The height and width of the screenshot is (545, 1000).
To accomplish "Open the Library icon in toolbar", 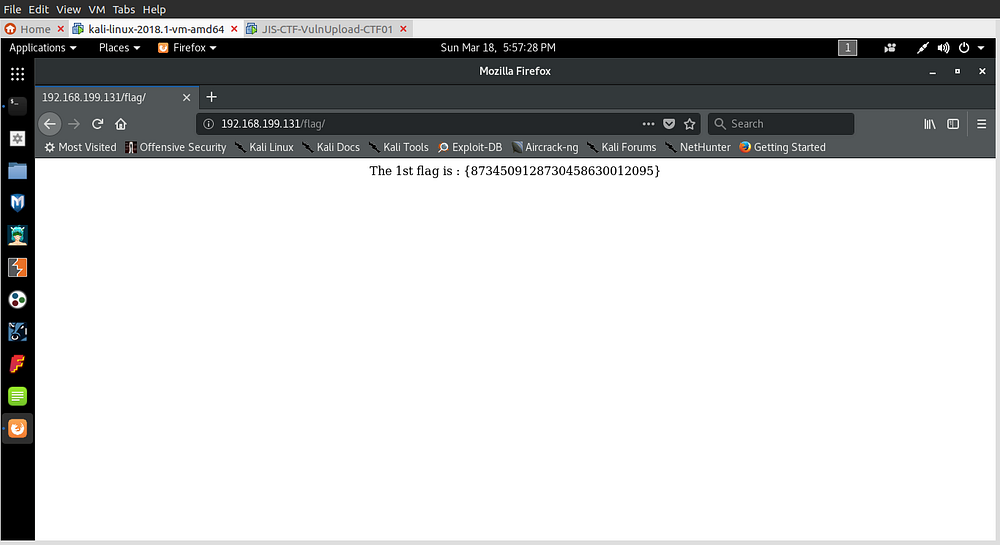I will (929, 124).
